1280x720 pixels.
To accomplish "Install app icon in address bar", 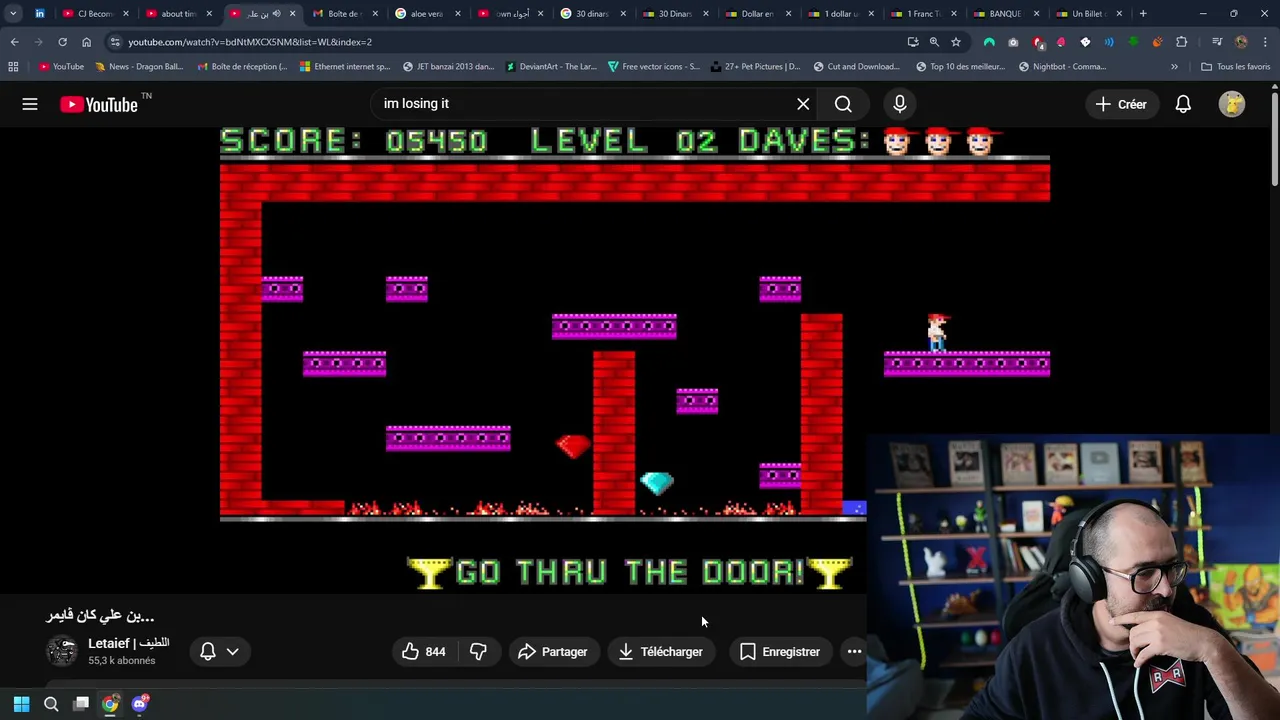I will point(913,42).
